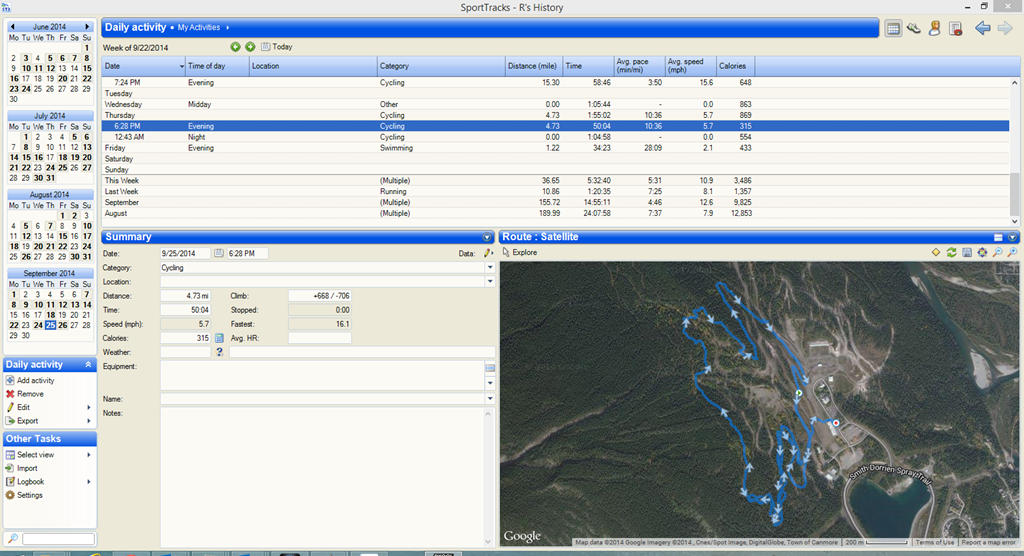The height and width of the screenshot is (556, 1024).
Task: Click the Notes scrollbar down arrow
Action: point(487,541)
